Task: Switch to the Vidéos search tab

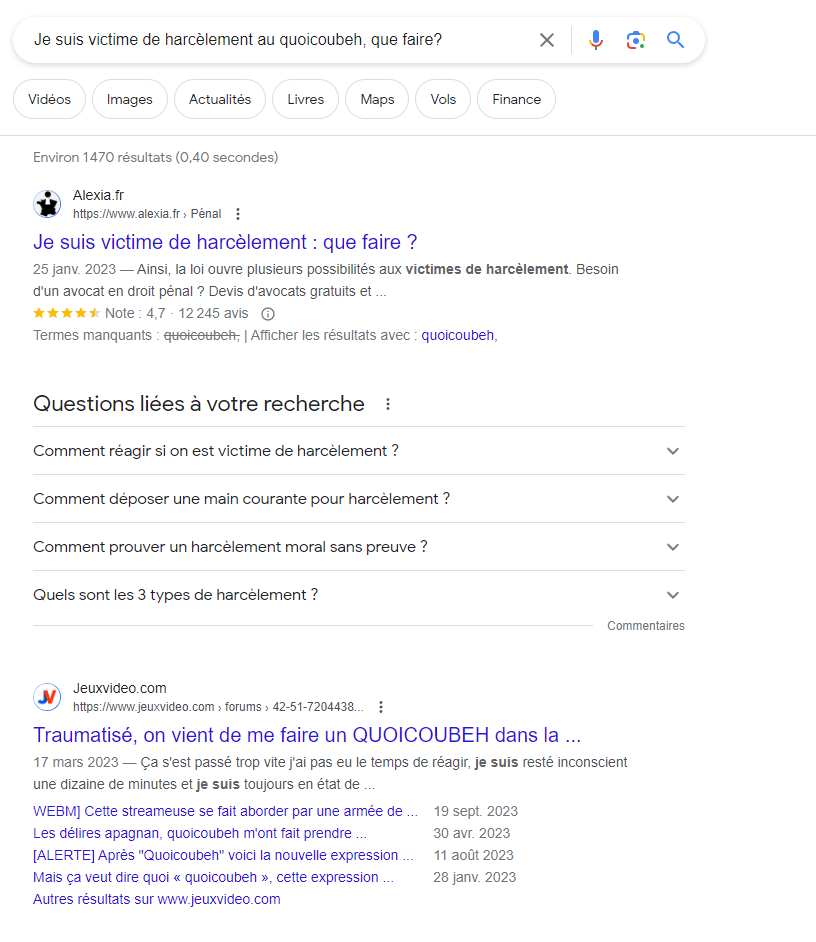Action: click(50, 99)
